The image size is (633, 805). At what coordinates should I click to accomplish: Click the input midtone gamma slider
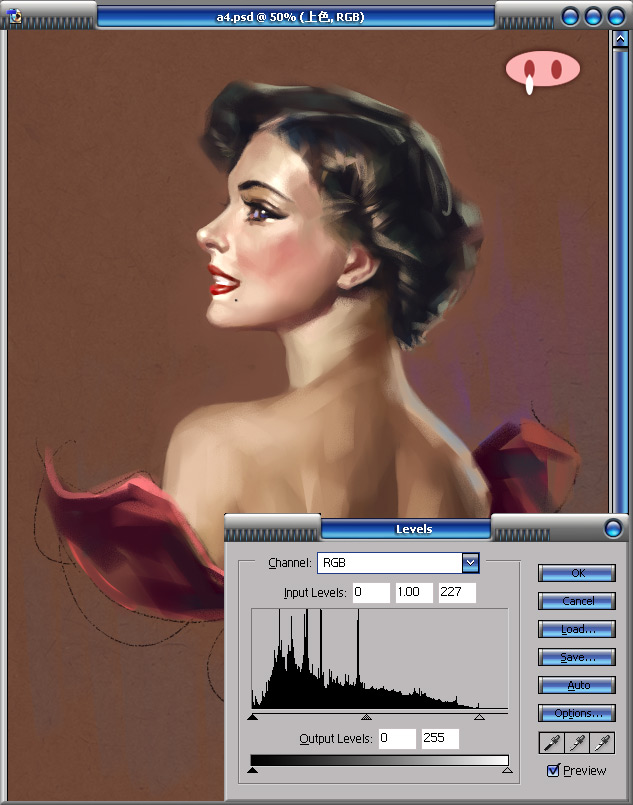pyautogui.click(x=366, y=717)
